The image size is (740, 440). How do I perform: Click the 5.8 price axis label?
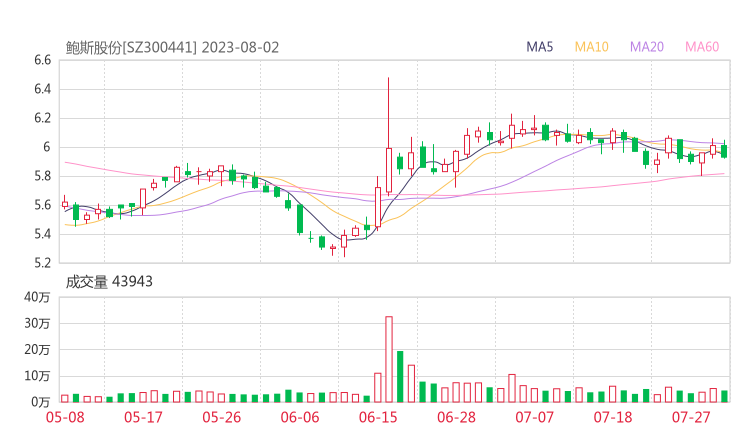pyautogui.click(x=42, y=176)
